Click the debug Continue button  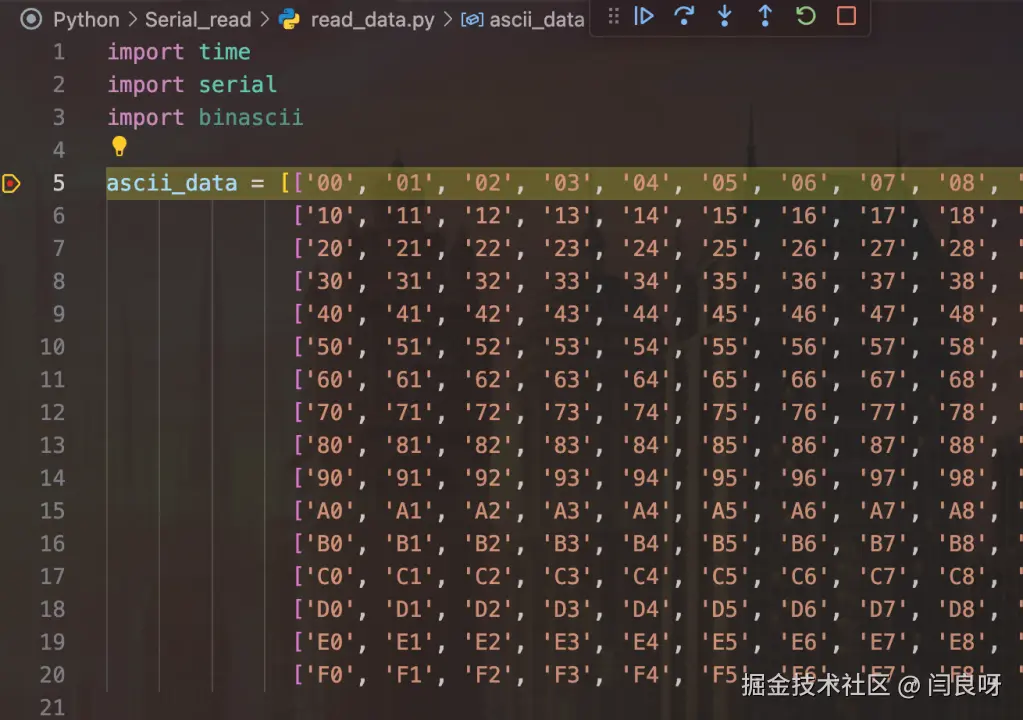click(x=643, y=16)
